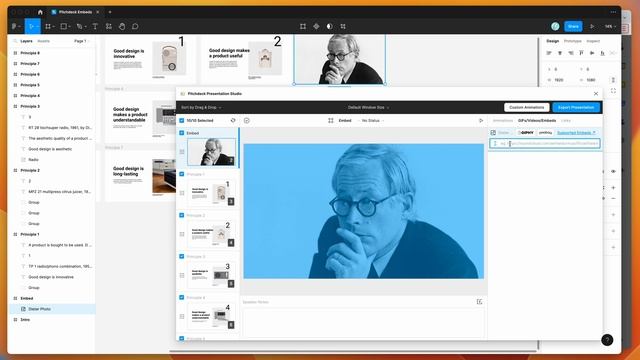This screenshot has height=360, width=640.
Task: Click the Create component icon
Action: [x=316, y=27]
